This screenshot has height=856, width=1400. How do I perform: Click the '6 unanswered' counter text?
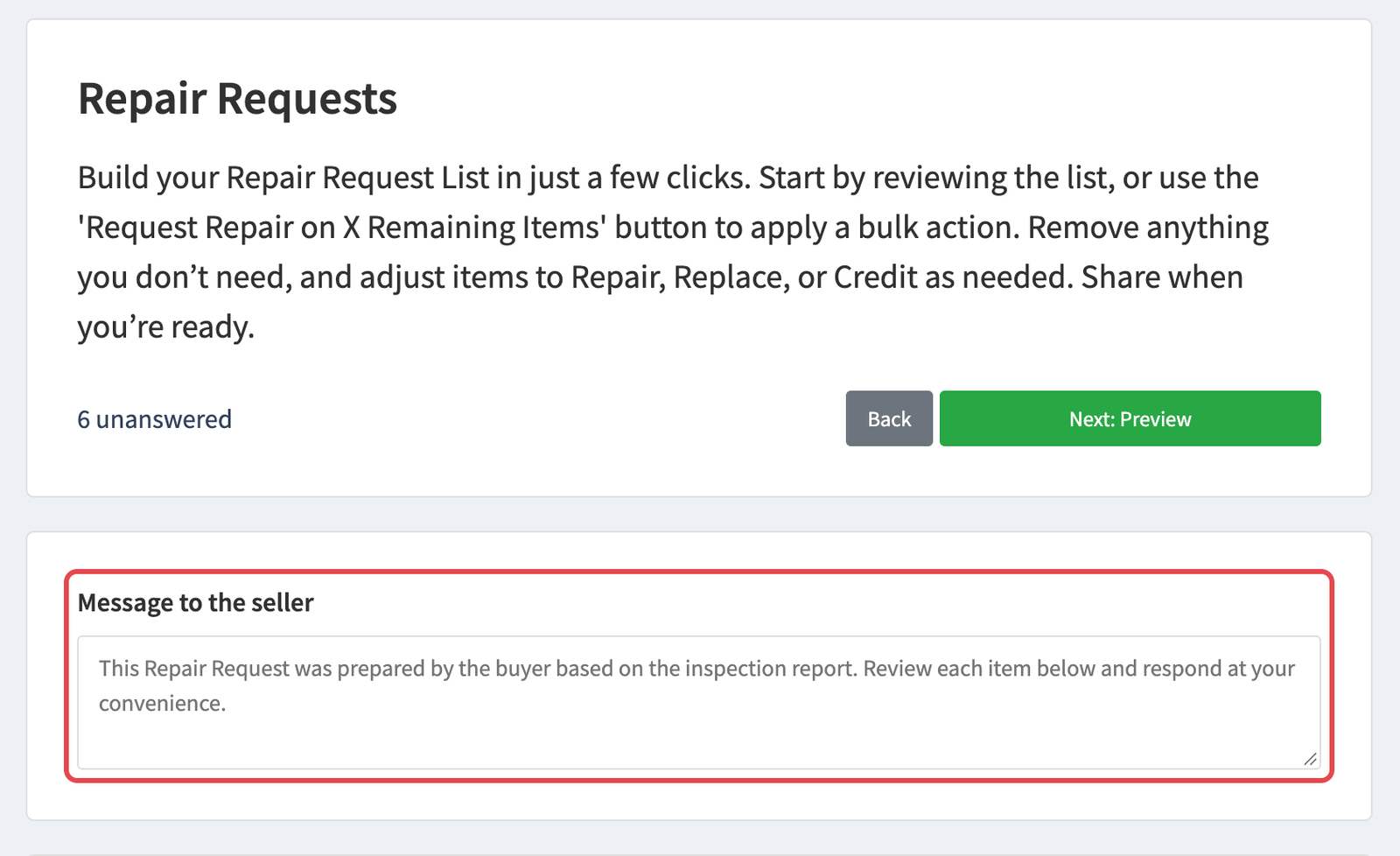pyautogui.click(x=155, y=419)
